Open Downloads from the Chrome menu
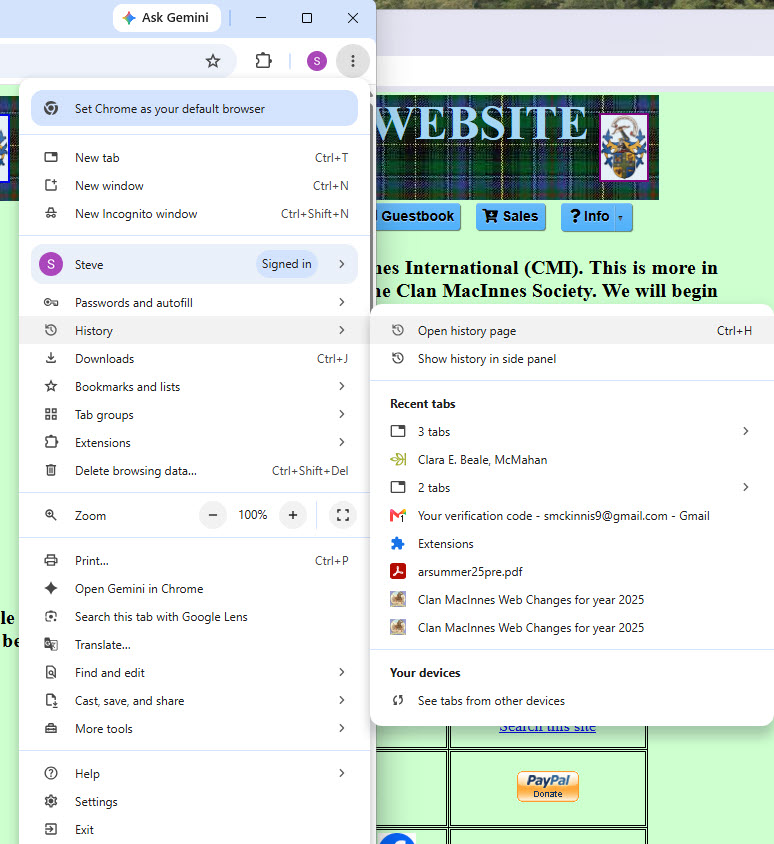This screenshot has height=844, width=774. tap(194, 358)
